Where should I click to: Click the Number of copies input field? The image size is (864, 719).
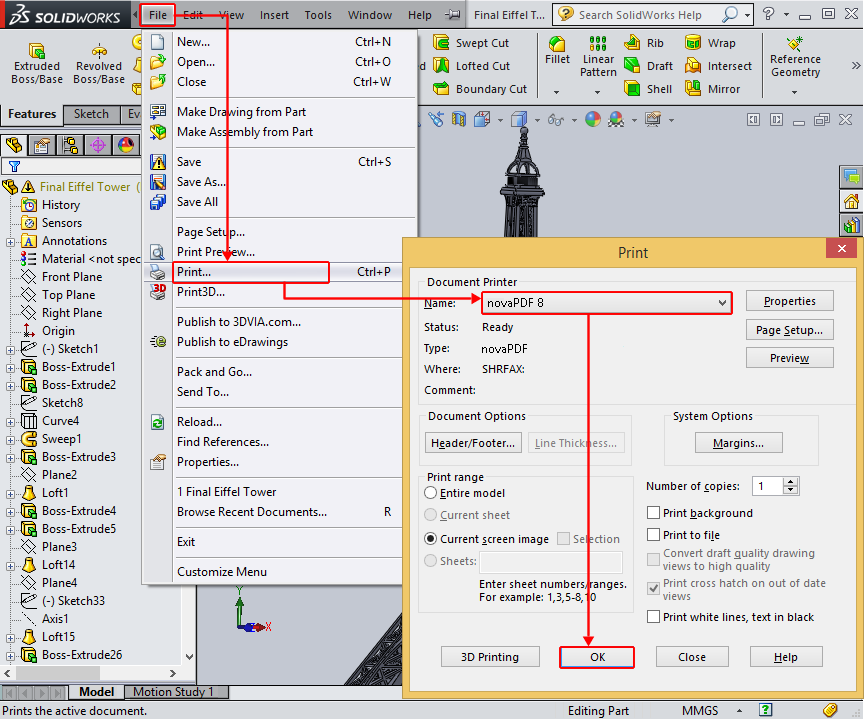[x=768, y=486]
